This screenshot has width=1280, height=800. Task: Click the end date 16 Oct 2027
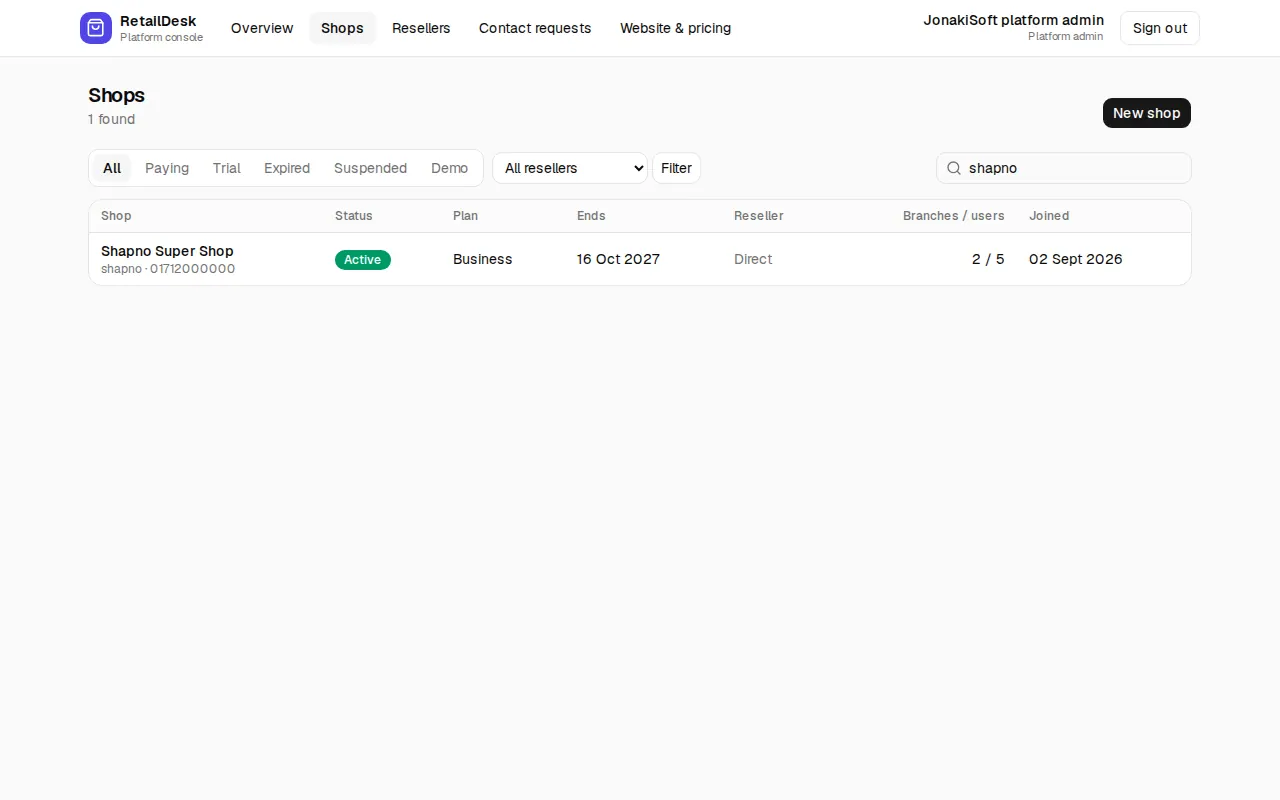618,259
